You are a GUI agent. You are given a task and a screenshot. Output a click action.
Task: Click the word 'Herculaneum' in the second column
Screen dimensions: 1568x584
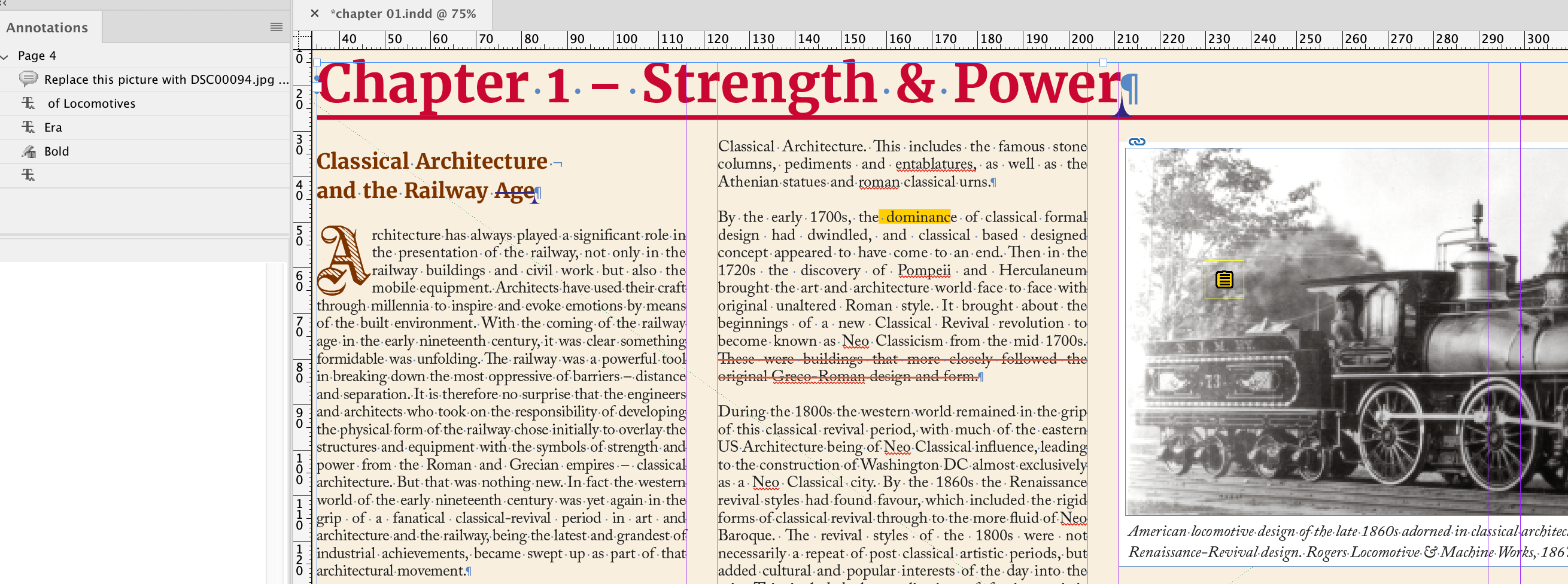tap(1042, 270)
